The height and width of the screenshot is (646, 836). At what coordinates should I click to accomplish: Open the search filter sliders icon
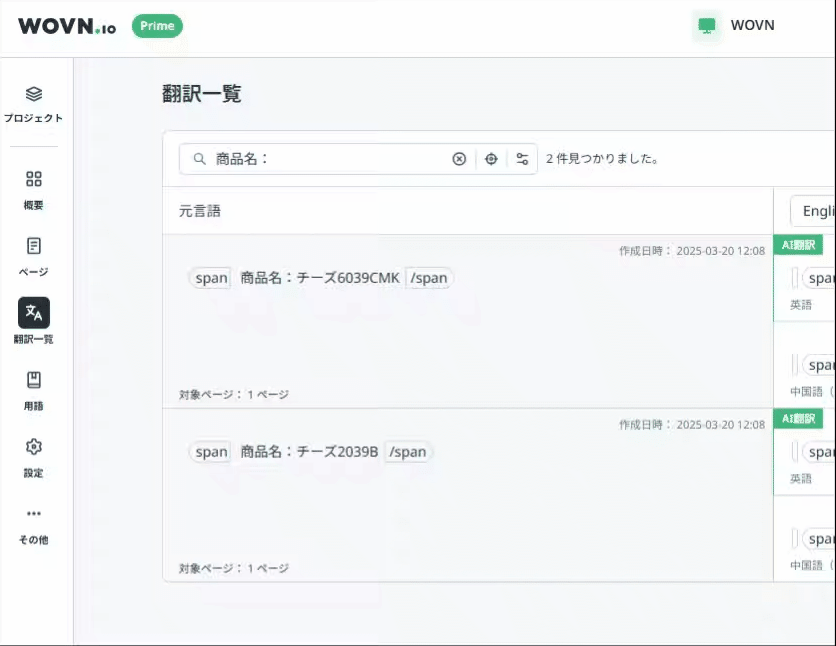click(x=522, y=158)
